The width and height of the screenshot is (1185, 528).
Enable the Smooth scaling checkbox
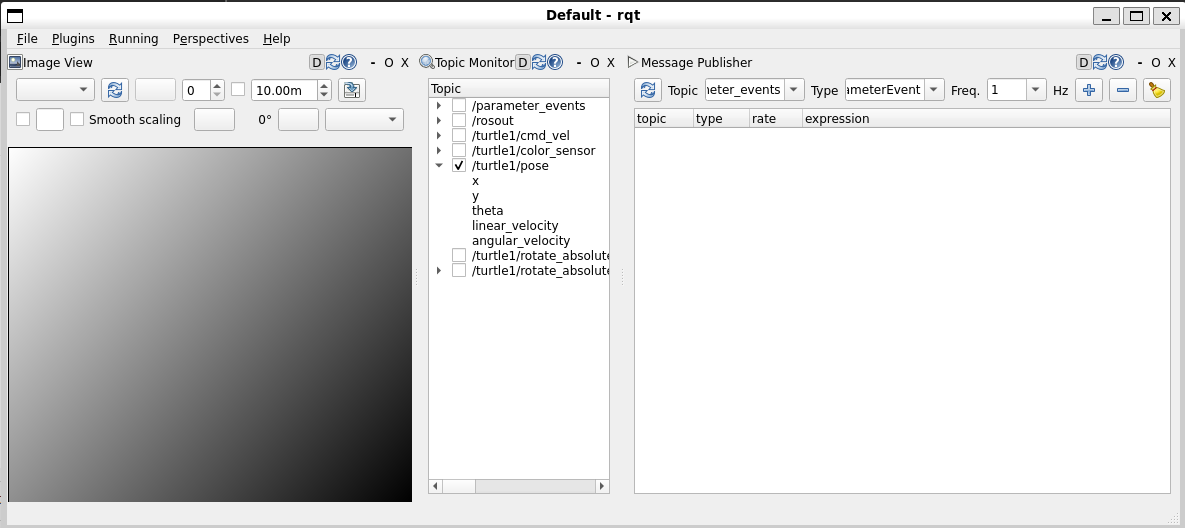point(77,119)
